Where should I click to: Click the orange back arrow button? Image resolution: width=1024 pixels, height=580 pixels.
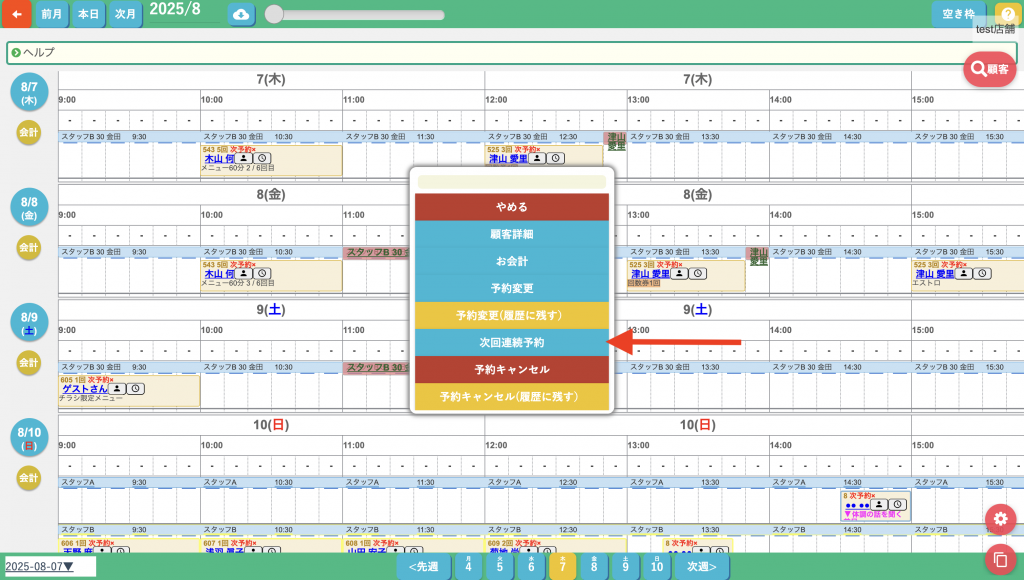[x=16, y=14]
